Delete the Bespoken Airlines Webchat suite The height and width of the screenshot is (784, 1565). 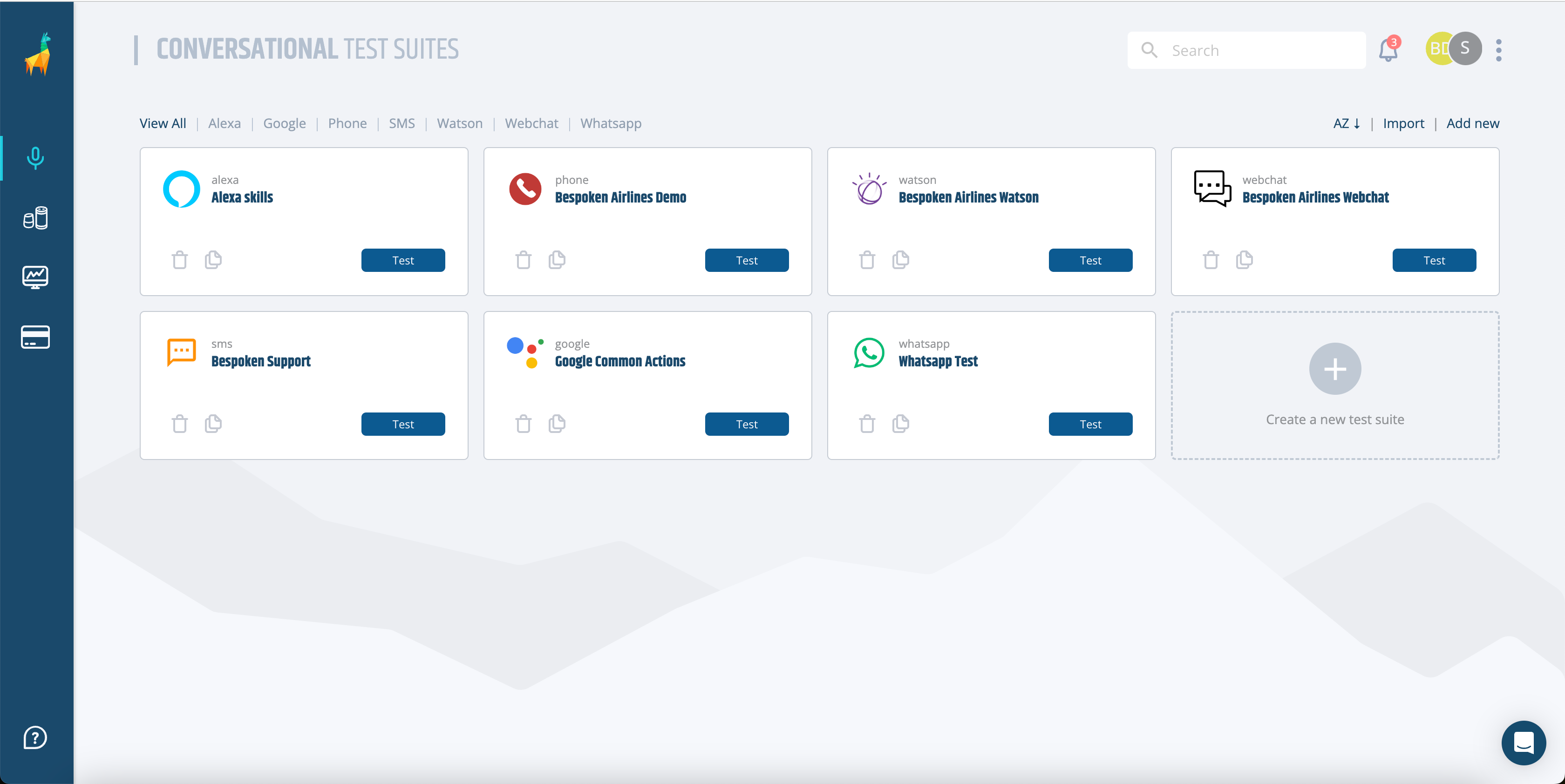(1211, 260)
